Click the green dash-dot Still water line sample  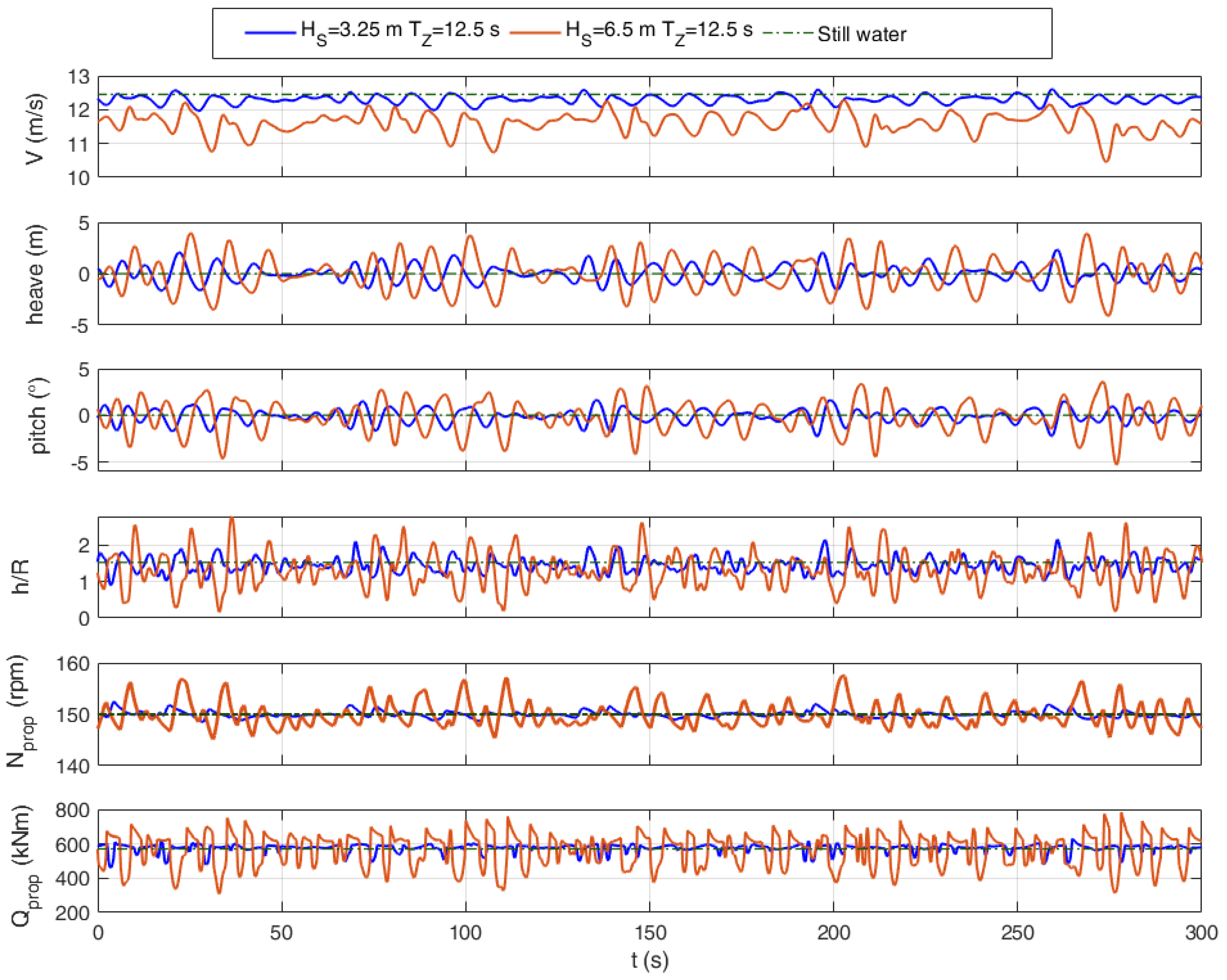(788, 33)
